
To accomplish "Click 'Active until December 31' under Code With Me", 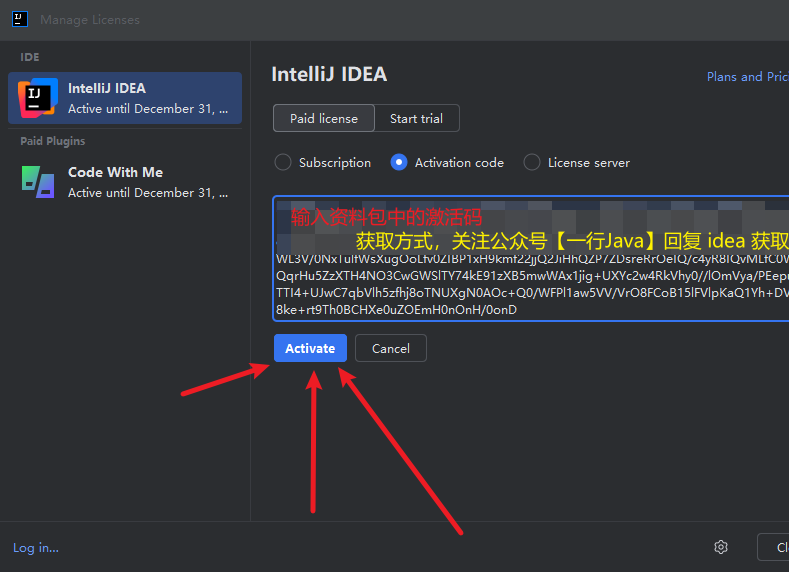I will 148,193.
